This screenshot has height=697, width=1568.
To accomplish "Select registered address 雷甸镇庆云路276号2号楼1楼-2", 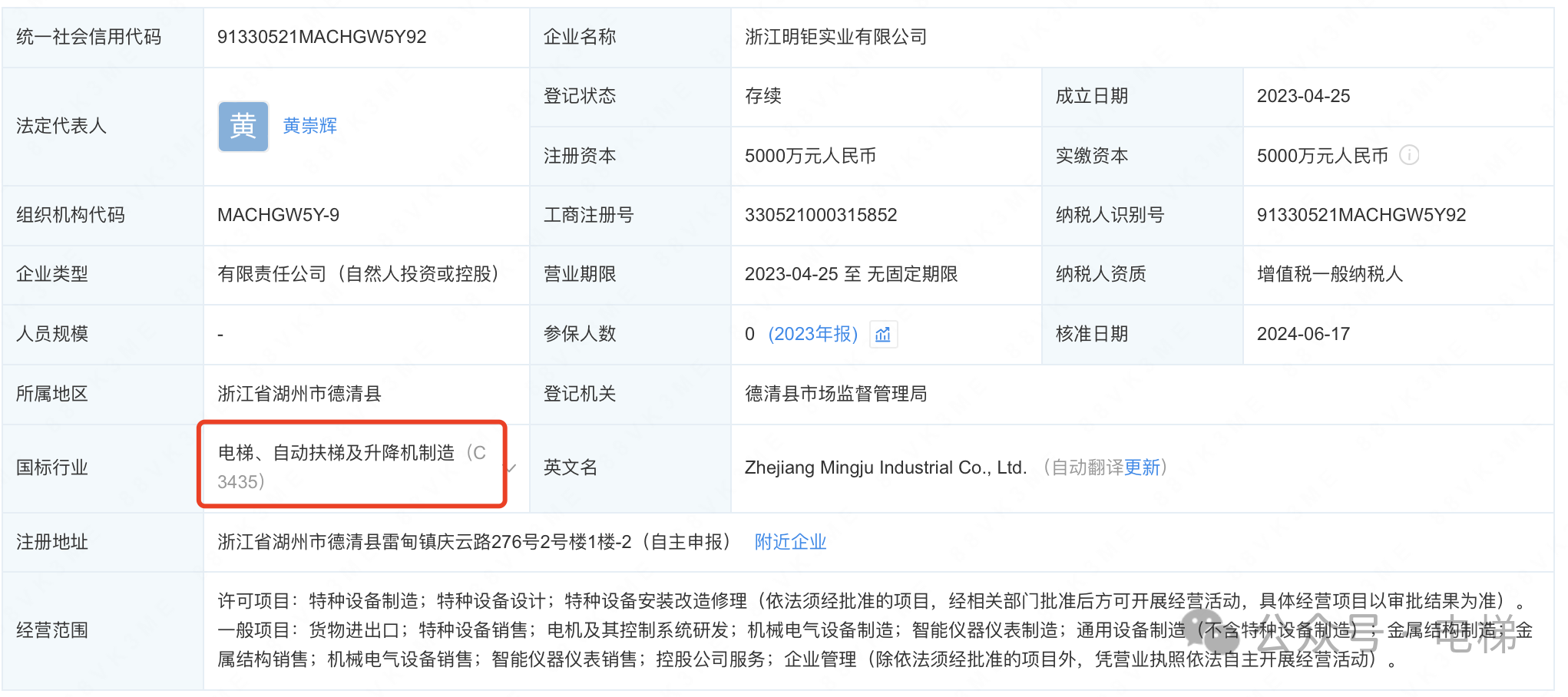I will point(507,542).
